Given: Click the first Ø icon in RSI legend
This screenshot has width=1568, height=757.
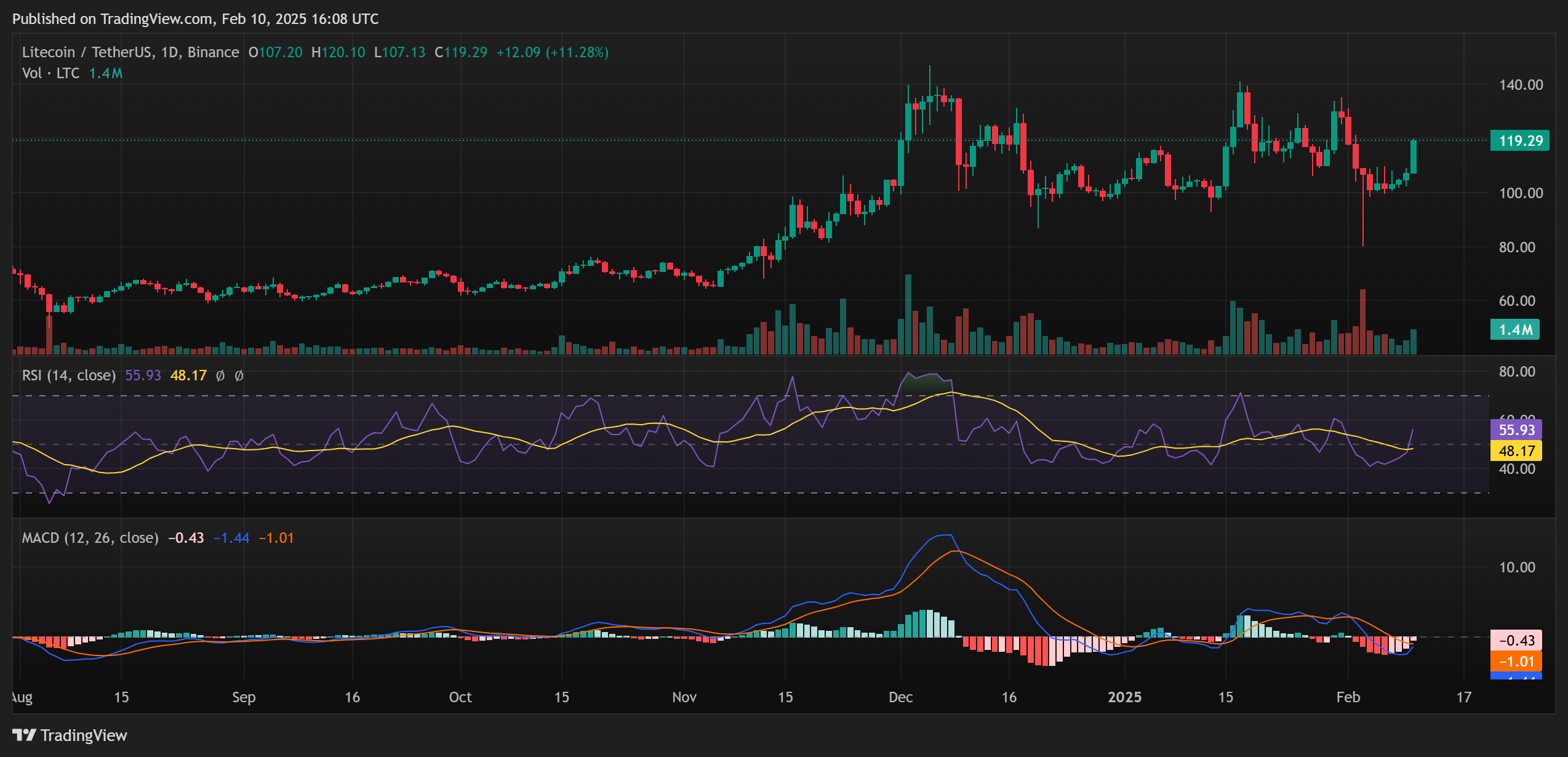Looking at the screenshot, I should pyautogui.click(x=218, y=375).
